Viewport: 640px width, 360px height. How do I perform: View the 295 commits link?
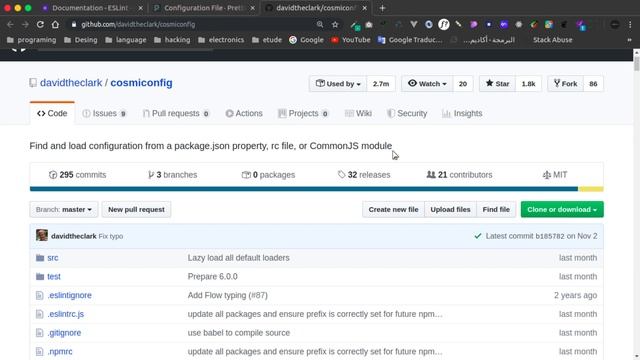click(x=77, y=175)
